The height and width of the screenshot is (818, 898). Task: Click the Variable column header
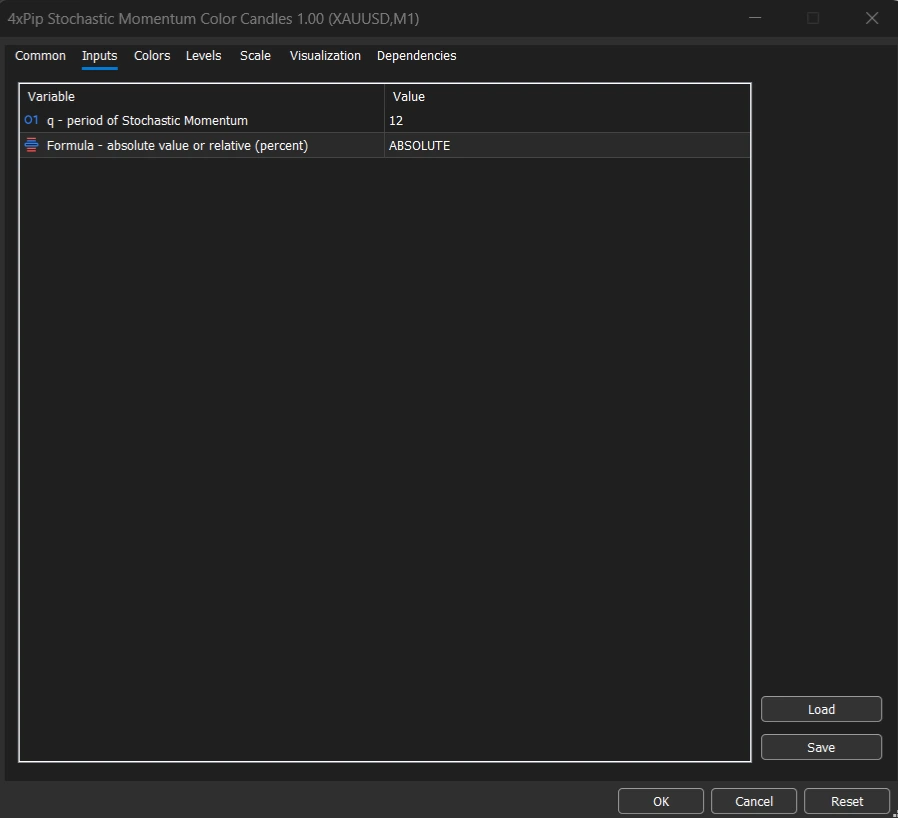pos(202,97)
